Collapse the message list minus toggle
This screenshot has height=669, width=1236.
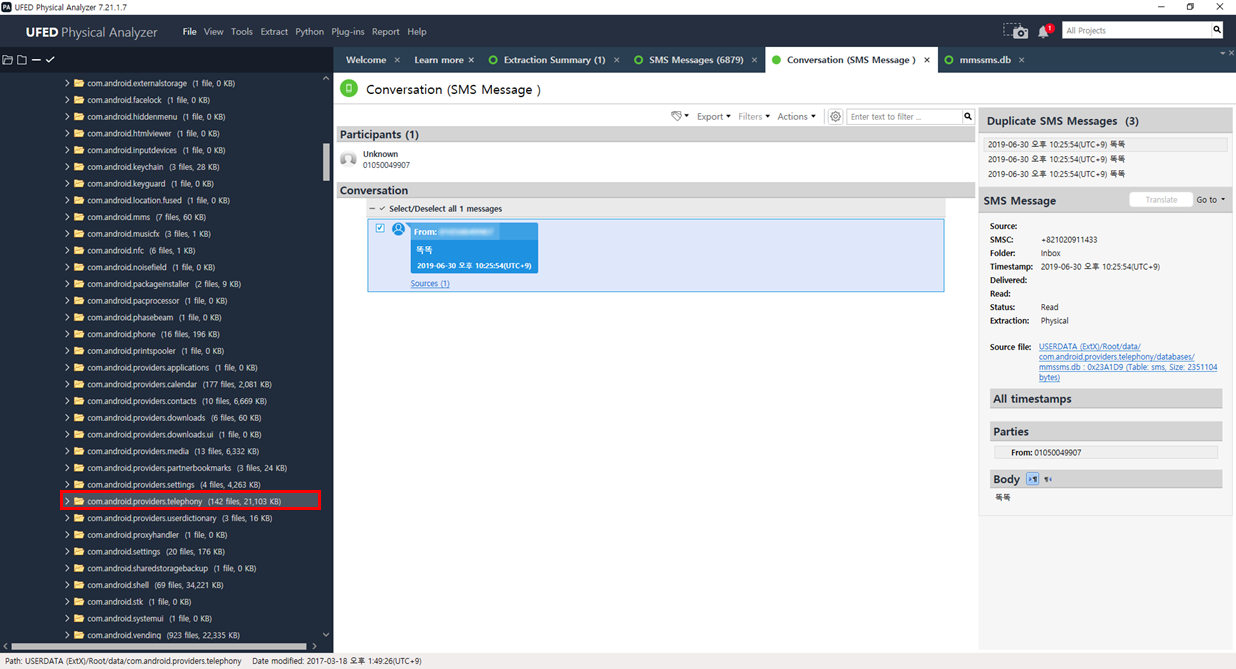pyautogui.click(x=372, y=209)
